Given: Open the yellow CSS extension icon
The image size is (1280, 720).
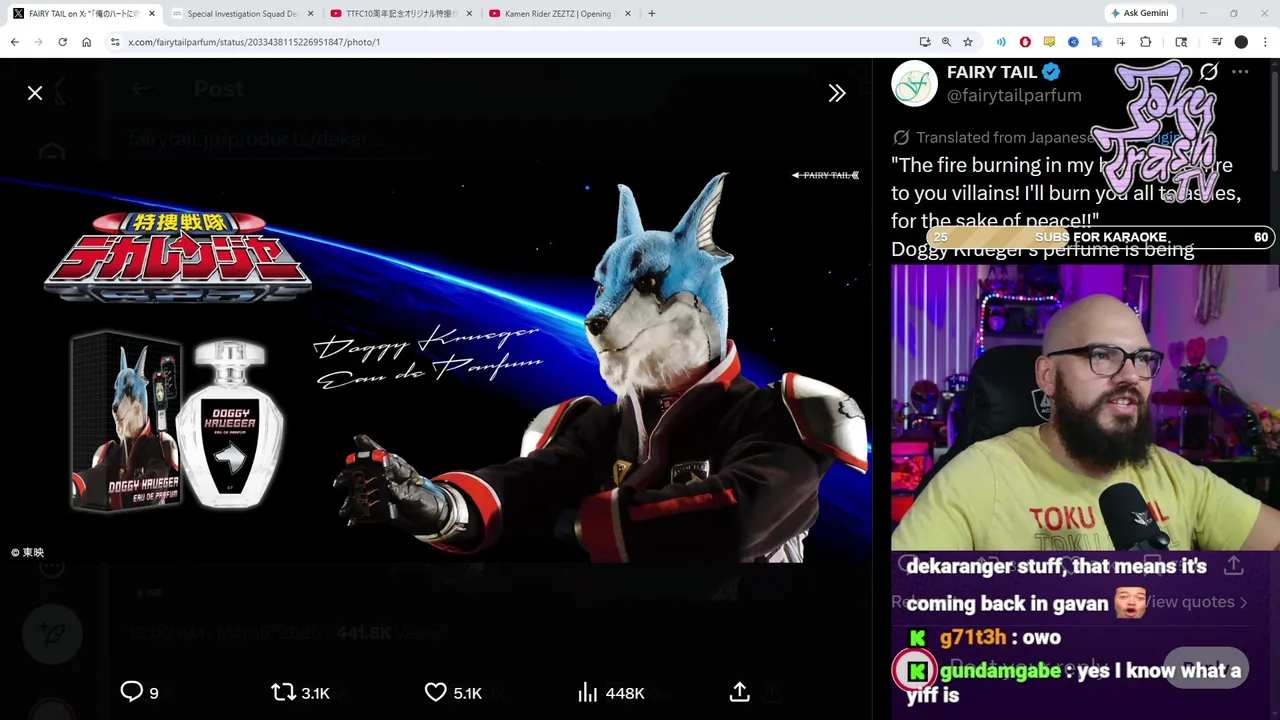Looking at the screenshot, I should (x=1049, y=42).
